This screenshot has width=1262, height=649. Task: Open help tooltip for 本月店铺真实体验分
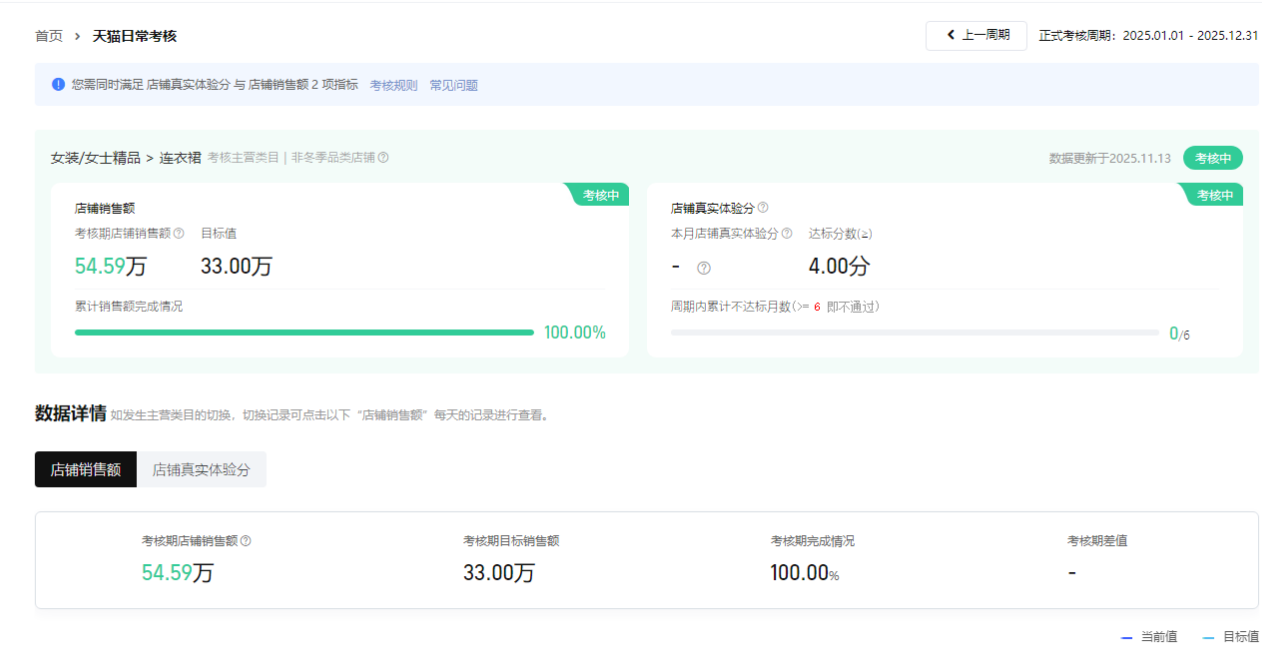coord(787,234)
